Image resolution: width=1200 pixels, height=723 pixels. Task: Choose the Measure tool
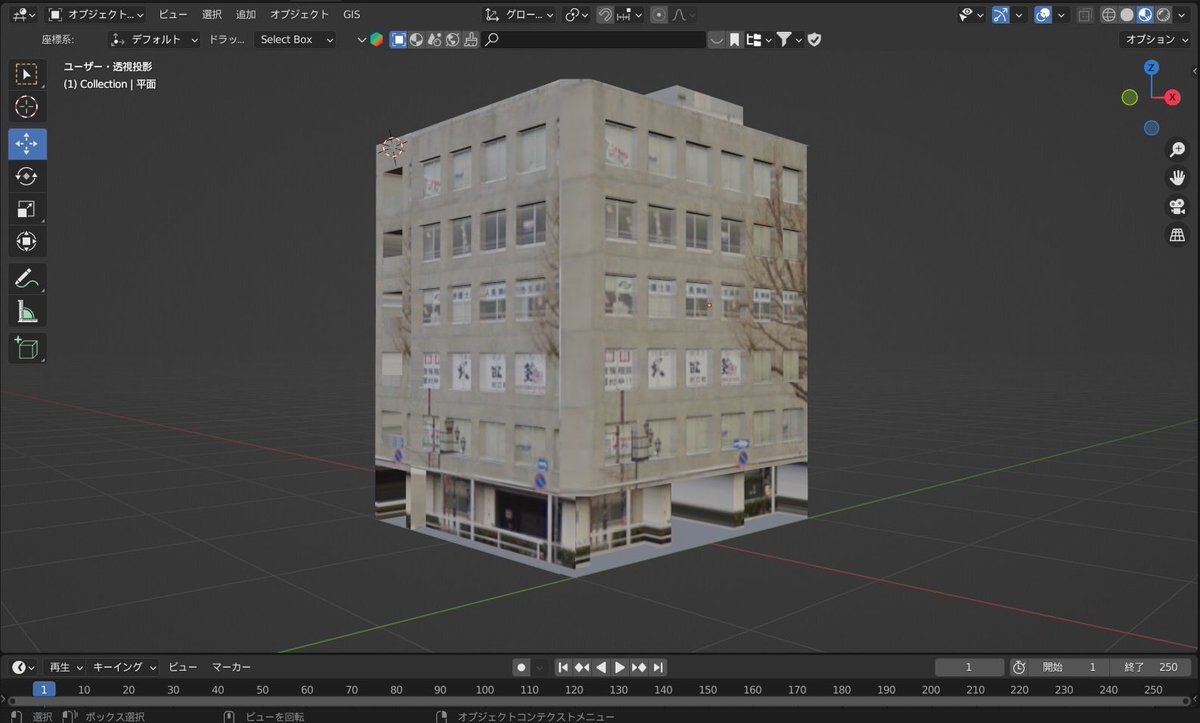(x=27, y=313)
